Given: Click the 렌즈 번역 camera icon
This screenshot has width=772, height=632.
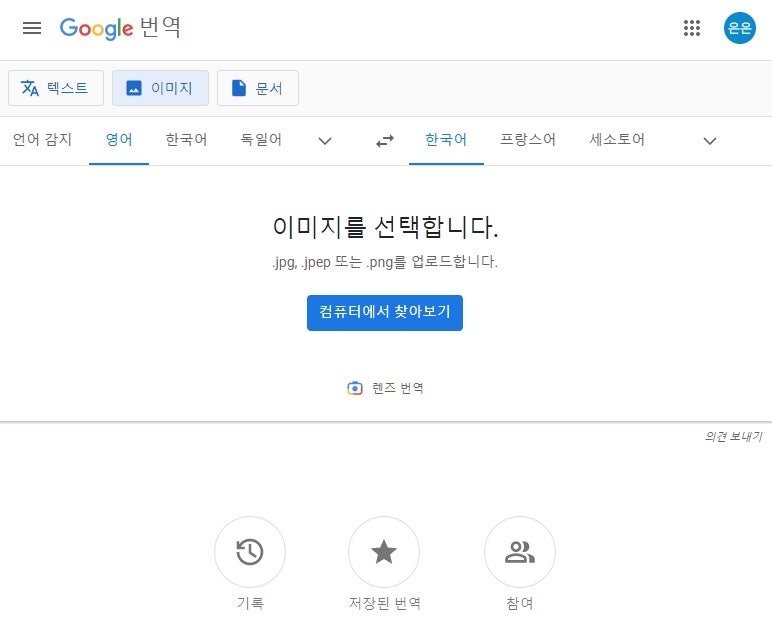Looking at the screenshot, I should pos(354,388).
